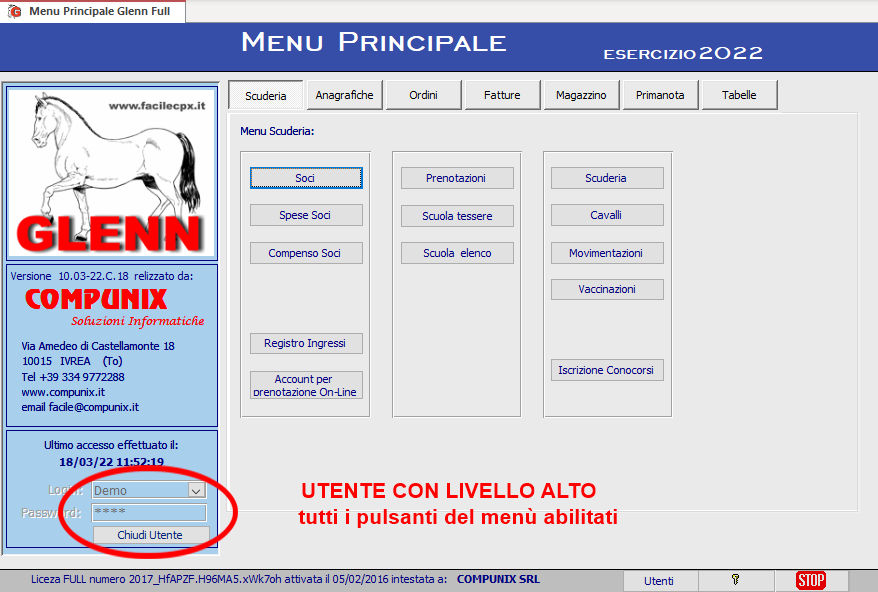Click the 18/03/22 11:52:19 last access timestamp
878x592 pixels.
click(x=111, y=462)
